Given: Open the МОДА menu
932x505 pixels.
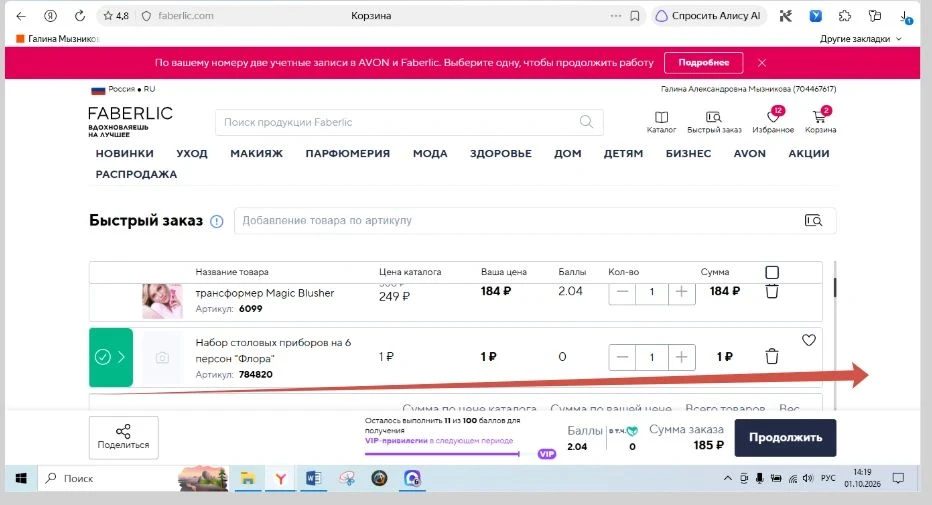Looking at the screenshot, I should point(430,153).
